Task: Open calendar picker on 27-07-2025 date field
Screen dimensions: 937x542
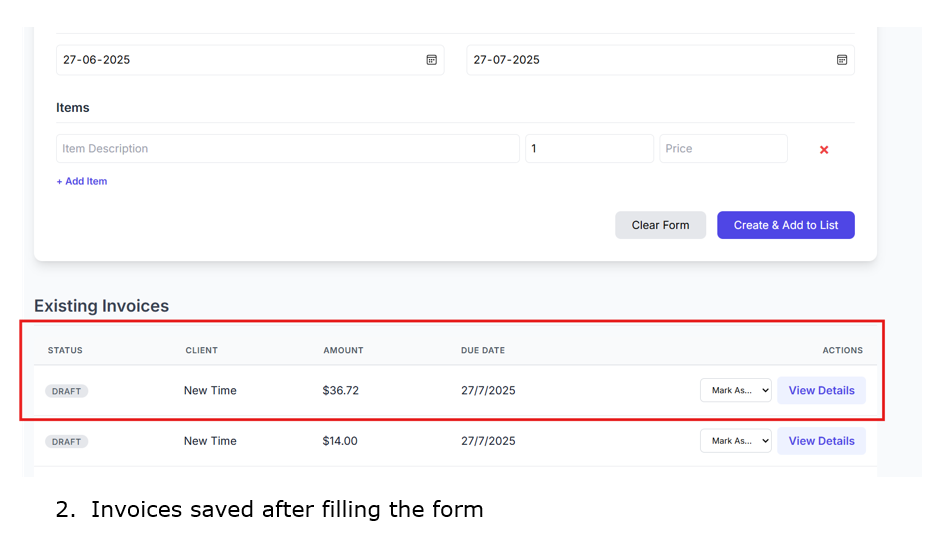Action: (x=842, y=60)
